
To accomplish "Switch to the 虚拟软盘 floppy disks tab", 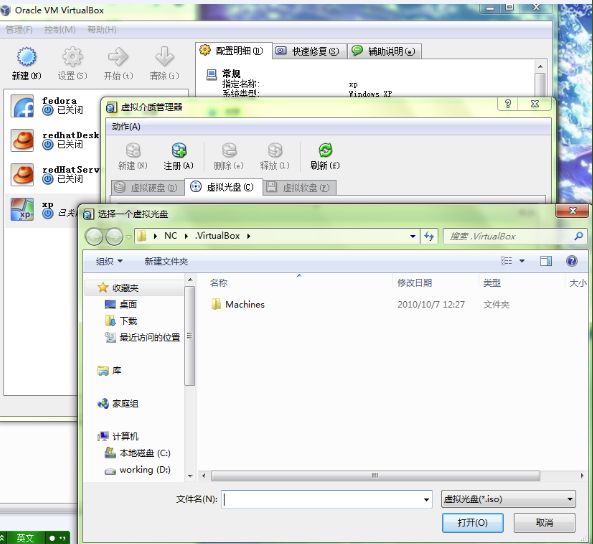I will [x=300, y=188].
